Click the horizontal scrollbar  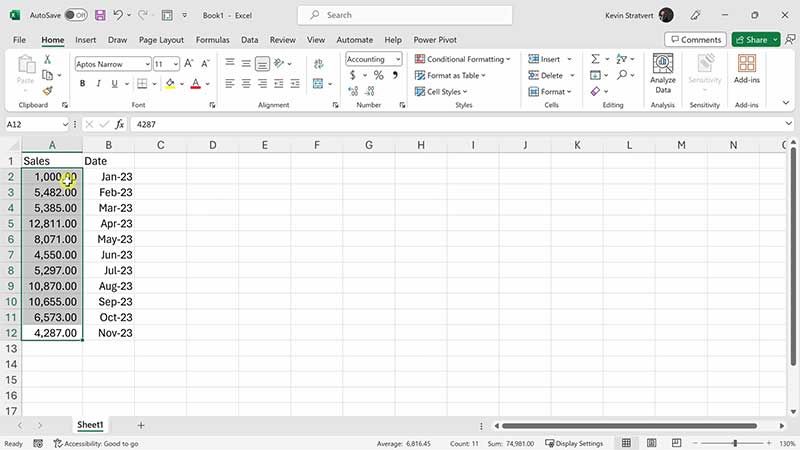629,425
